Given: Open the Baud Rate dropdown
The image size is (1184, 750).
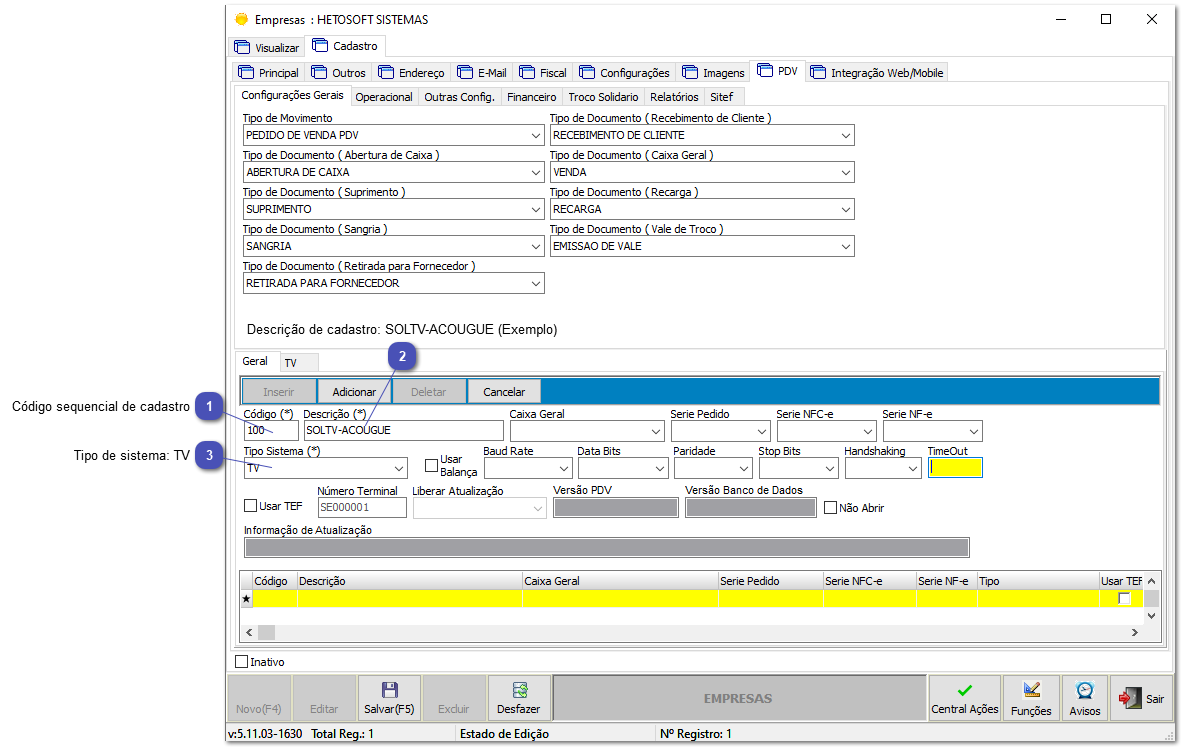Looking at the screenshot, I should (x=562, y=467).
